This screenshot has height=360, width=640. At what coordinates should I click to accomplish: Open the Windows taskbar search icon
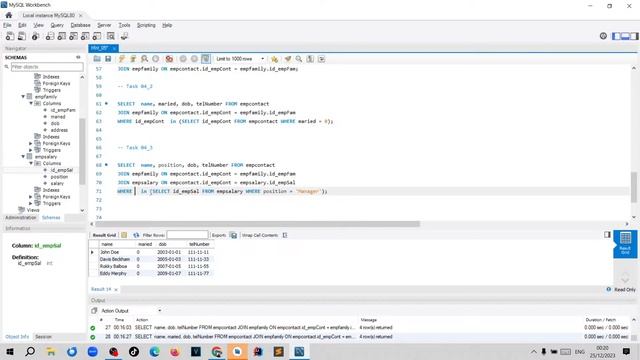click(x=30, y=351)
